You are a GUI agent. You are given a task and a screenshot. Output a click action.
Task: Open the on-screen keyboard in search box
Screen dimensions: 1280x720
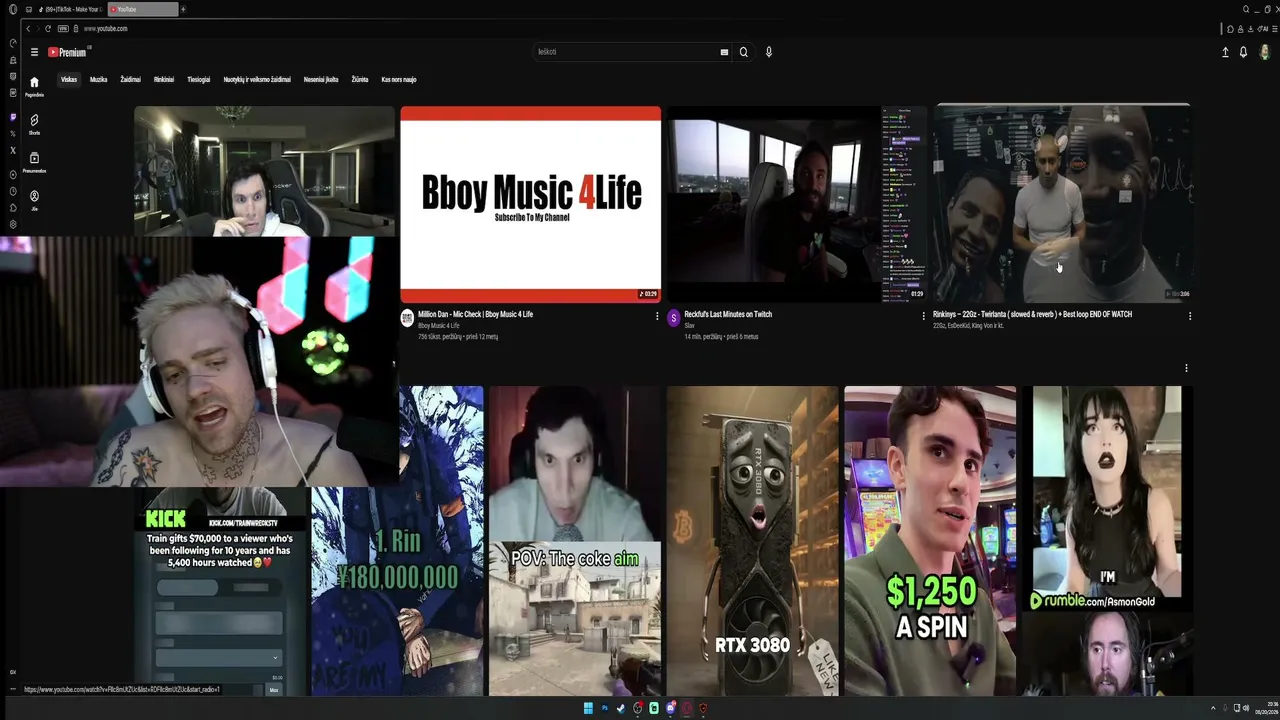pyautogui.click(x=724, y=52)
